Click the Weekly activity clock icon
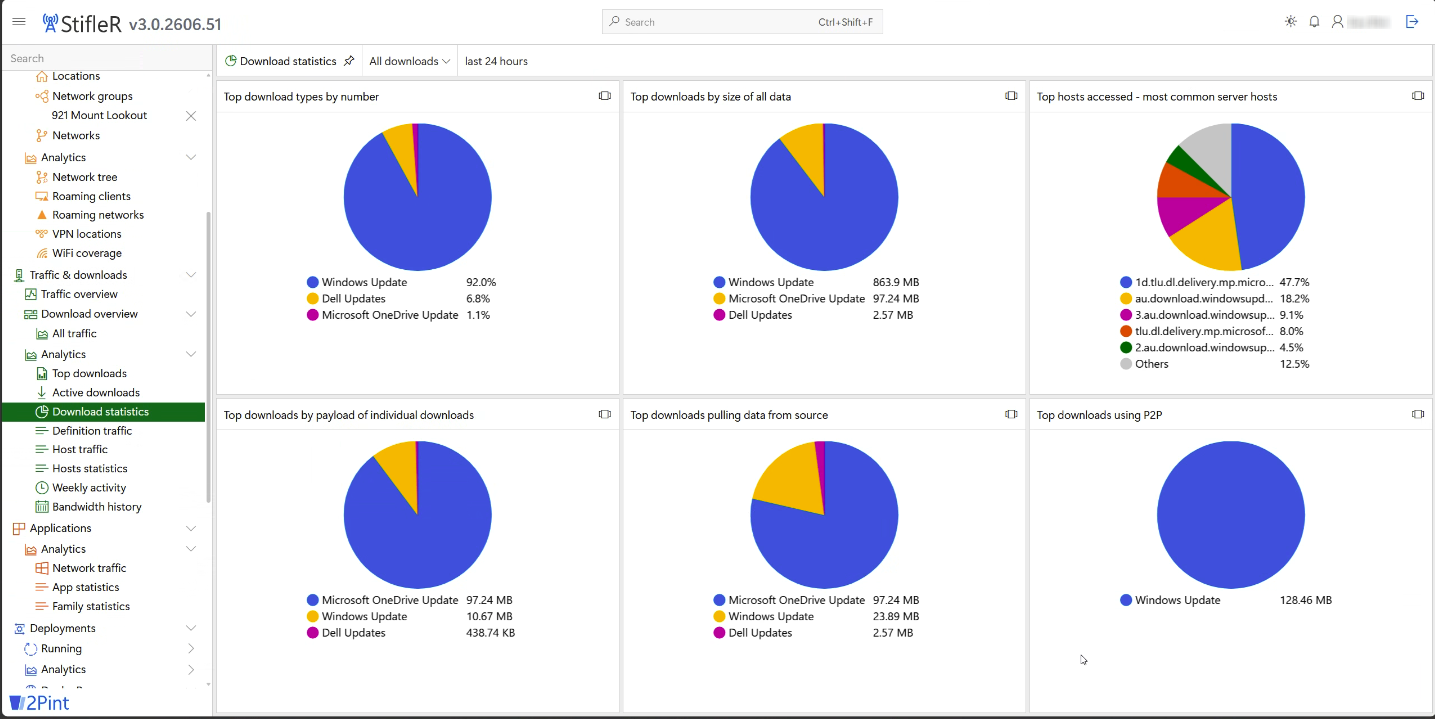The height and width of the screenshot is (719, 1435). point(42,488)
